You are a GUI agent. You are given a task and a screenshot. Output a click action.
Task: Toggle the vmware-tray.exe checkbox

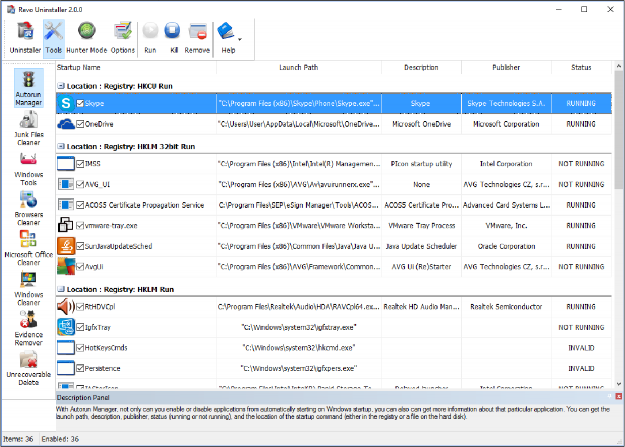point(80,226)
